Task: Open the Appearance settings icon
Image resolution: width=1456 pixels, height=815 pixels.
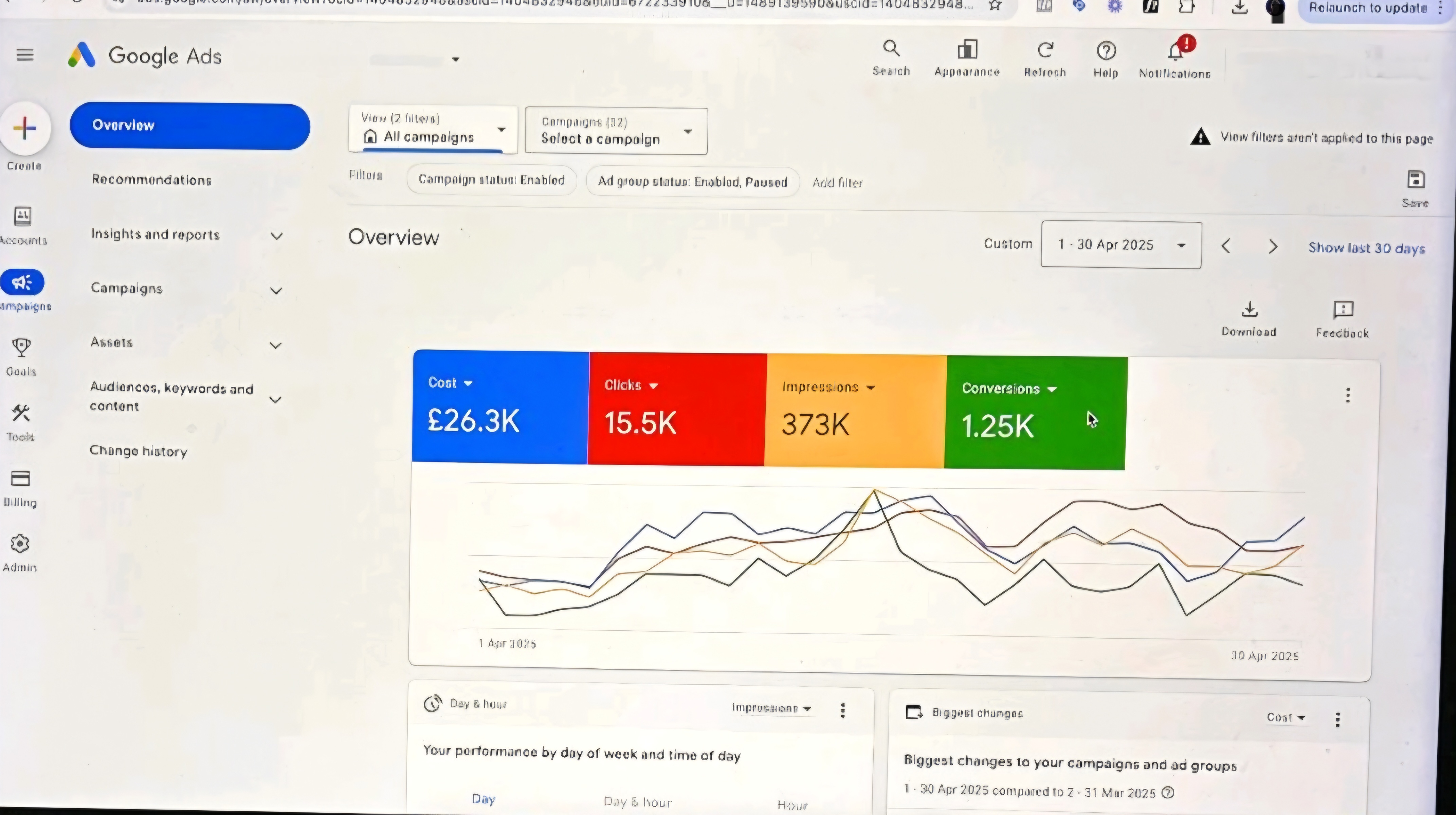Action: 967,50
